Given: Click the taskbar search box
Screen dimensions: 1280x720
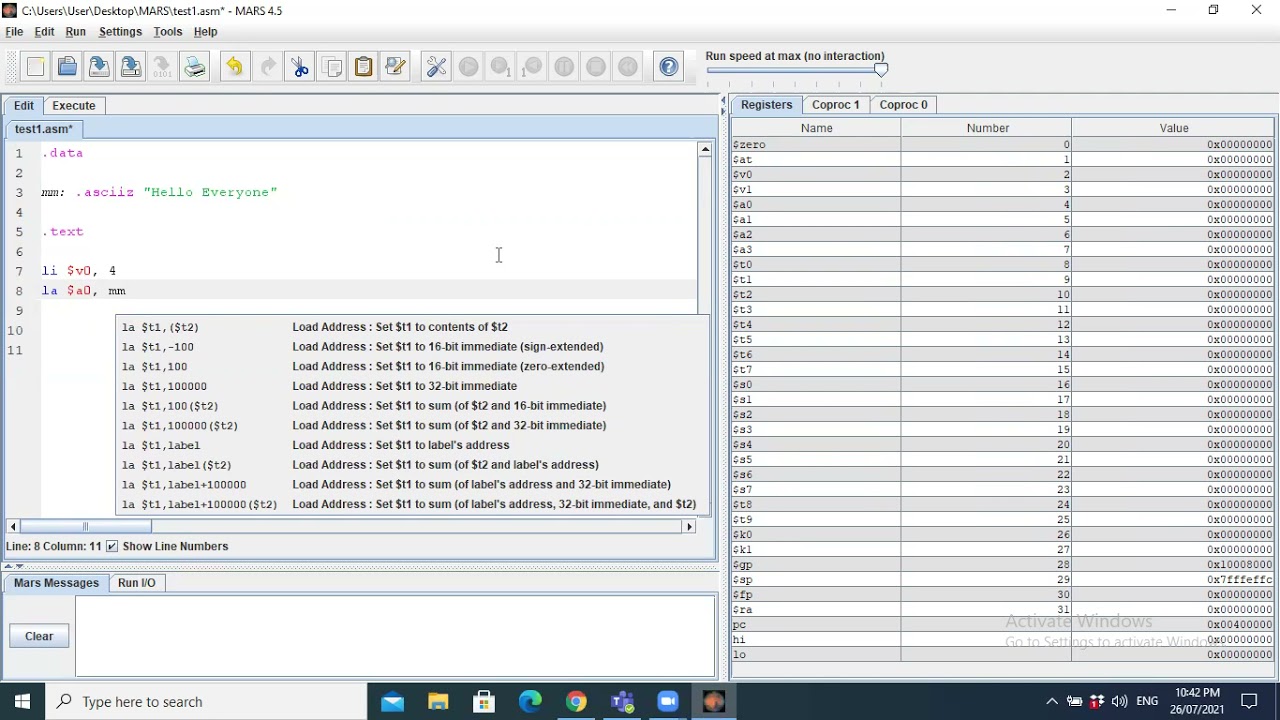Looking at the screenshot, I should (206, 701).
